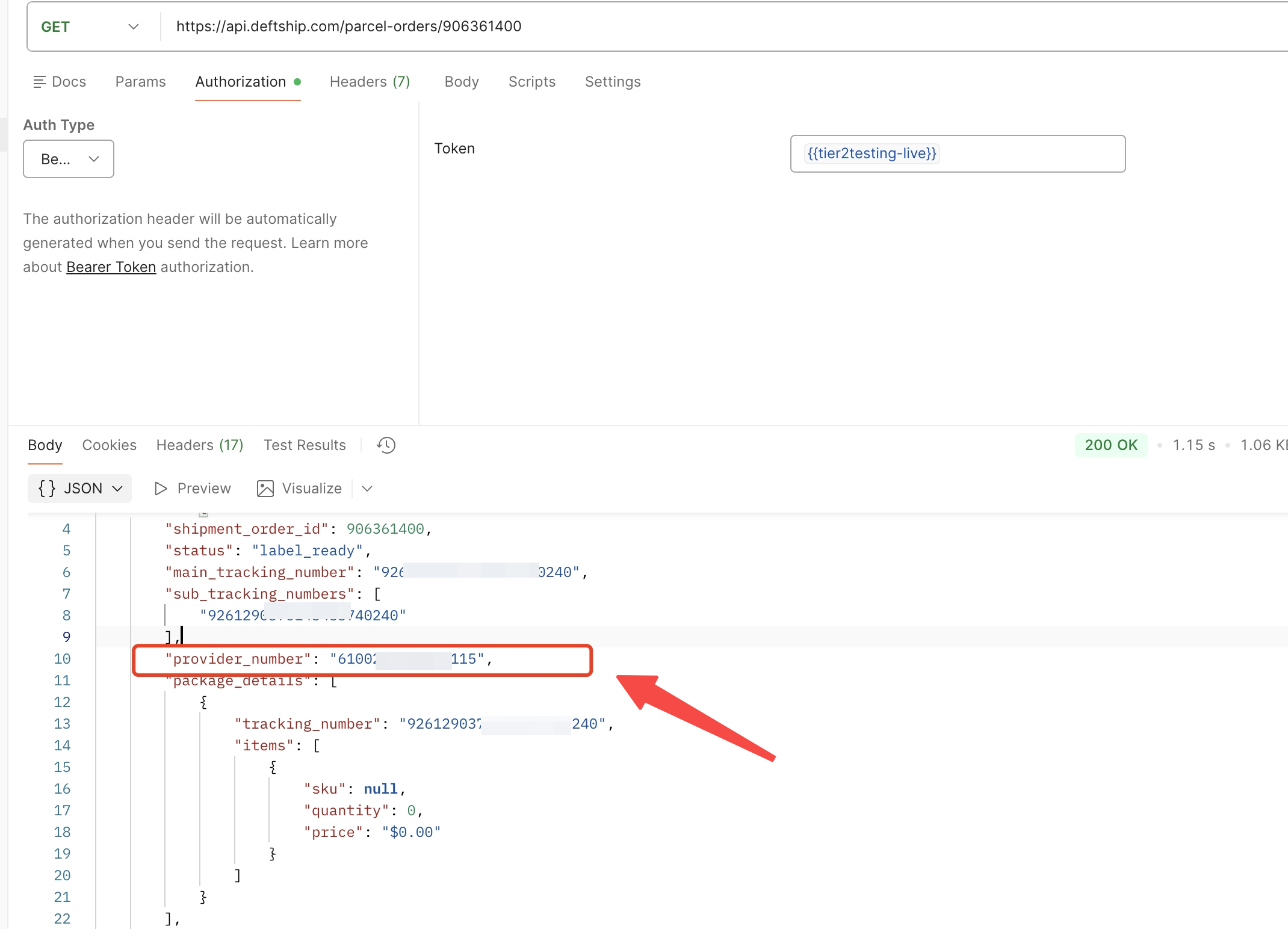Open the HTTP method GET dropdown
Image resolution: width=1288 pixels, height=929 pixels.
click(x=90, y=26)
